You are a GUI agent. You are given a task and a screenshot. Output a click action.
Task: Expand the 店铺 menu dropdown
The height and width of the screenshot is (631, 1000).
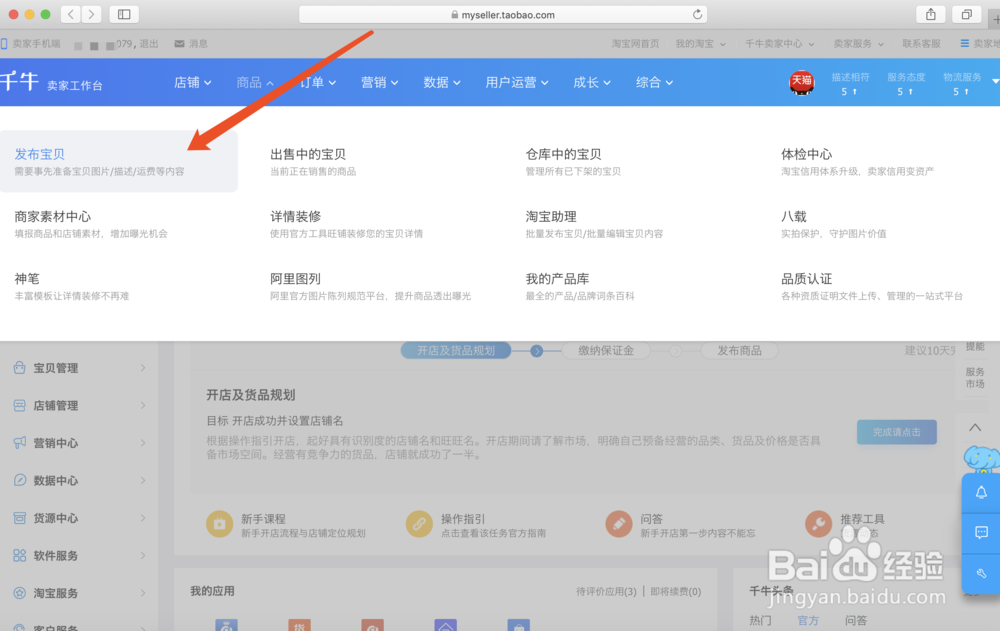point(193,82)
